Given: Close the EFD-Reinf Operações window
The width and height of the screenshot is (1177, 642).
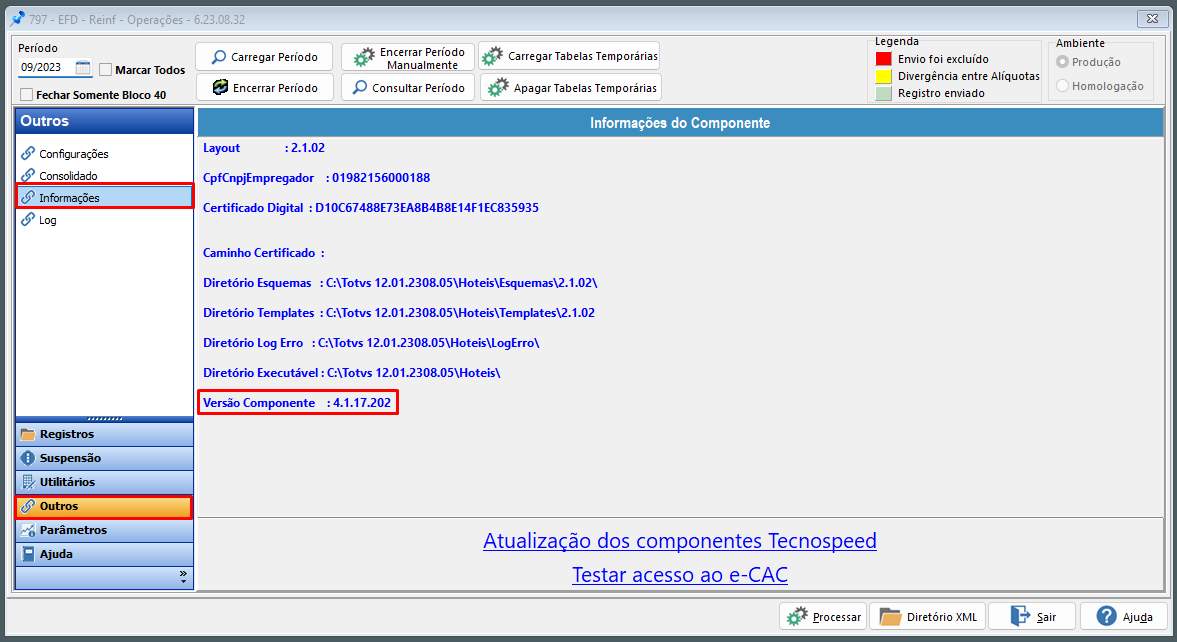Looking at the screenshot, I should 1152,19.
